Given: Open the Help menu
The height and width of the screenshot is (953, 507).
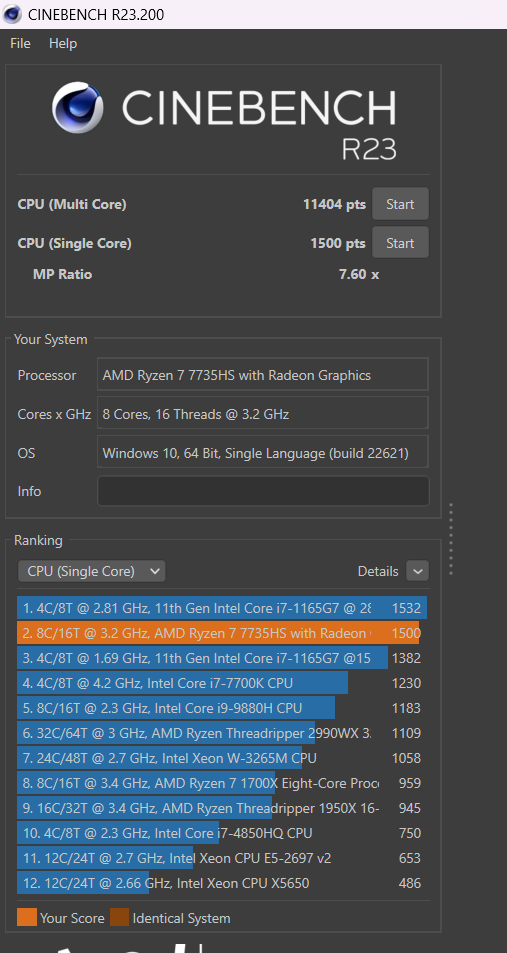Looking at the screenshot, I should [63, 44].
